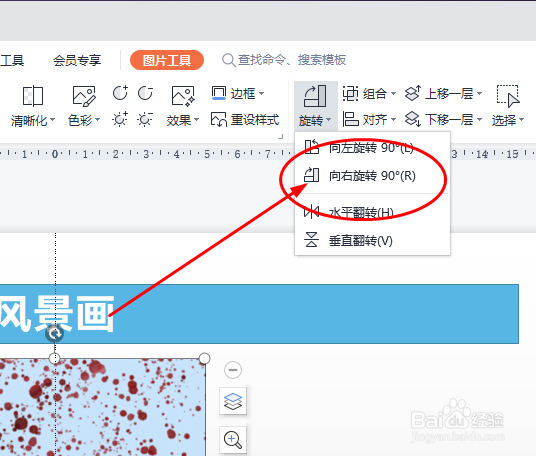Click the 选择 selection pane icon
536x456 pixels.
[x=508, y=96]
